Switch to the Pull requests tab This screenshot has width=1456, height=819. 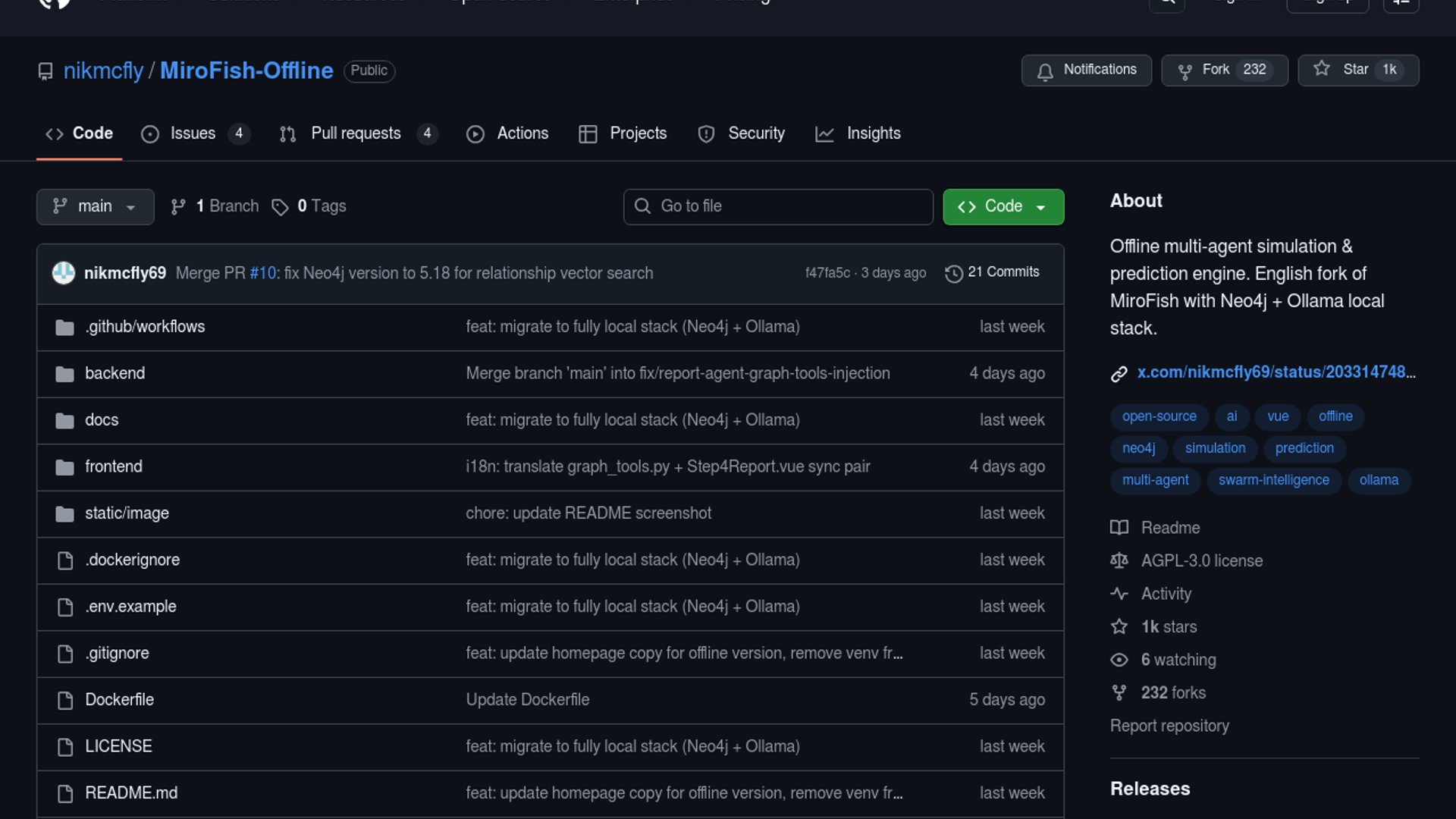pyautogui.click(x=355, y=133)
